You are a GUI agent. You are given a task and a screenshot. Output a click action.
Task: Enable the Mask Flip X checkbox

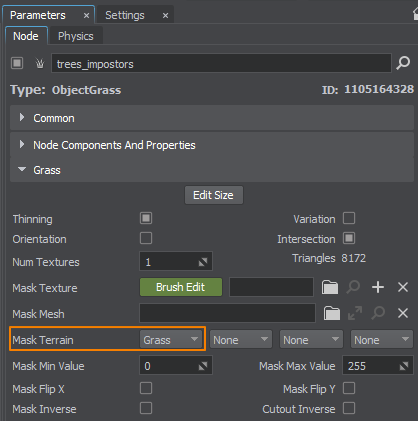[x=146, y=388]
